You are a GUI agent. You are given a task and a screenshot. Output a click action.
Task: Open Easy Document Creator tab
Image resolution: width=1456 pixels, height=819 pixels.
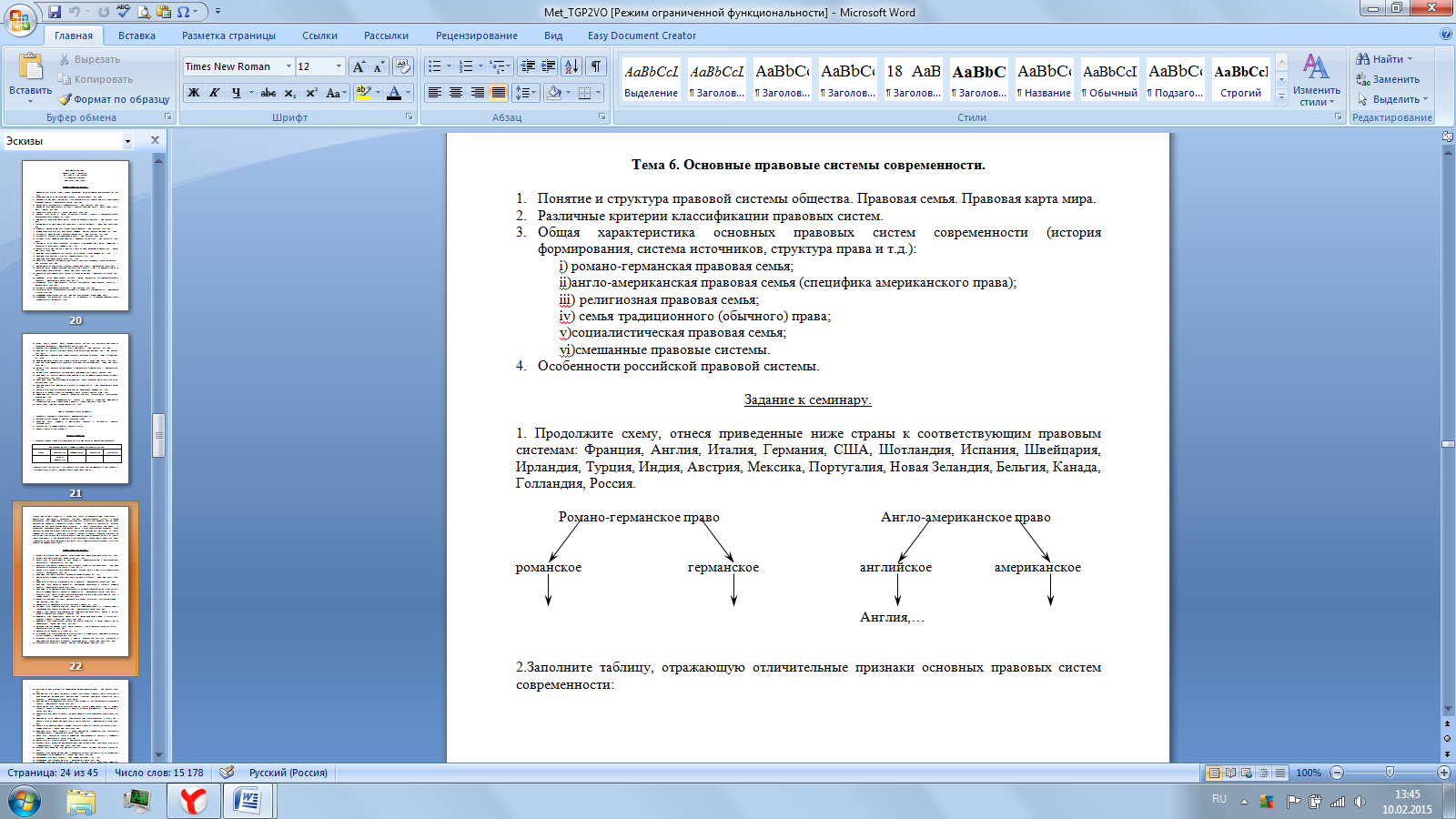[x=642, y=35]
